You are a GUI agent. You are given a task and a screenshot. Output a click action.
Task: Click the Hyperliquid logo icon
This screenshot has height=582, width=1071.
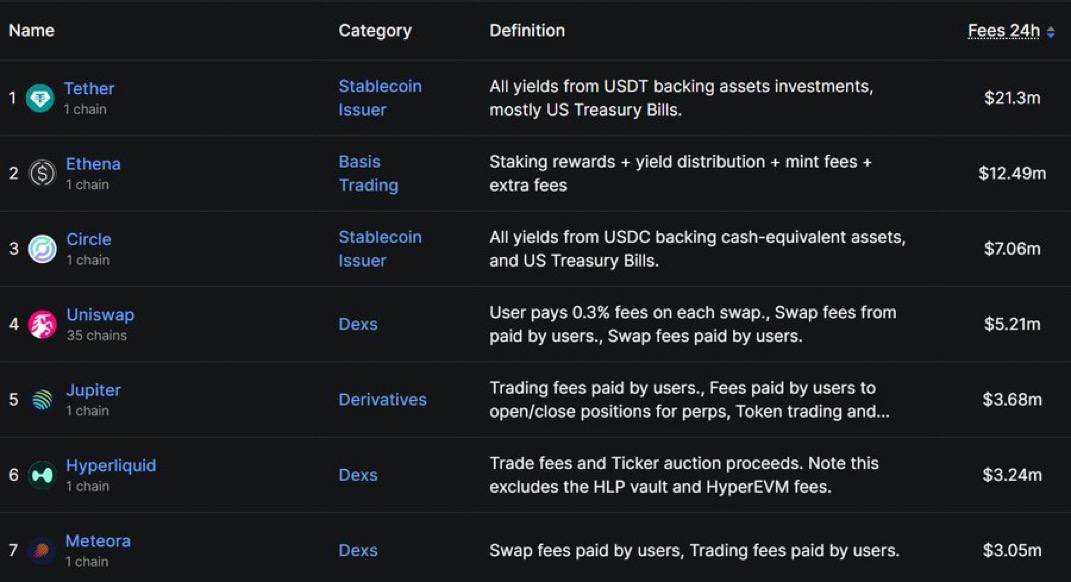[x=42, y=475]
